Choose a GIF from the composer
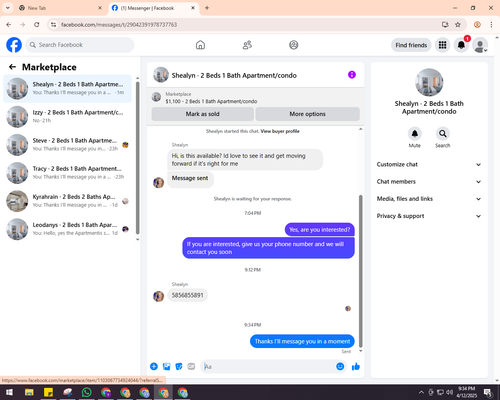 (191, 367)
